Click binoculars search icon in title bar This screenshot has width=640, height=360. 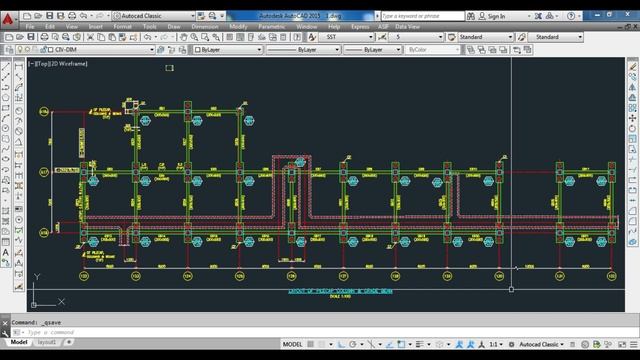(x=471, y=16)
